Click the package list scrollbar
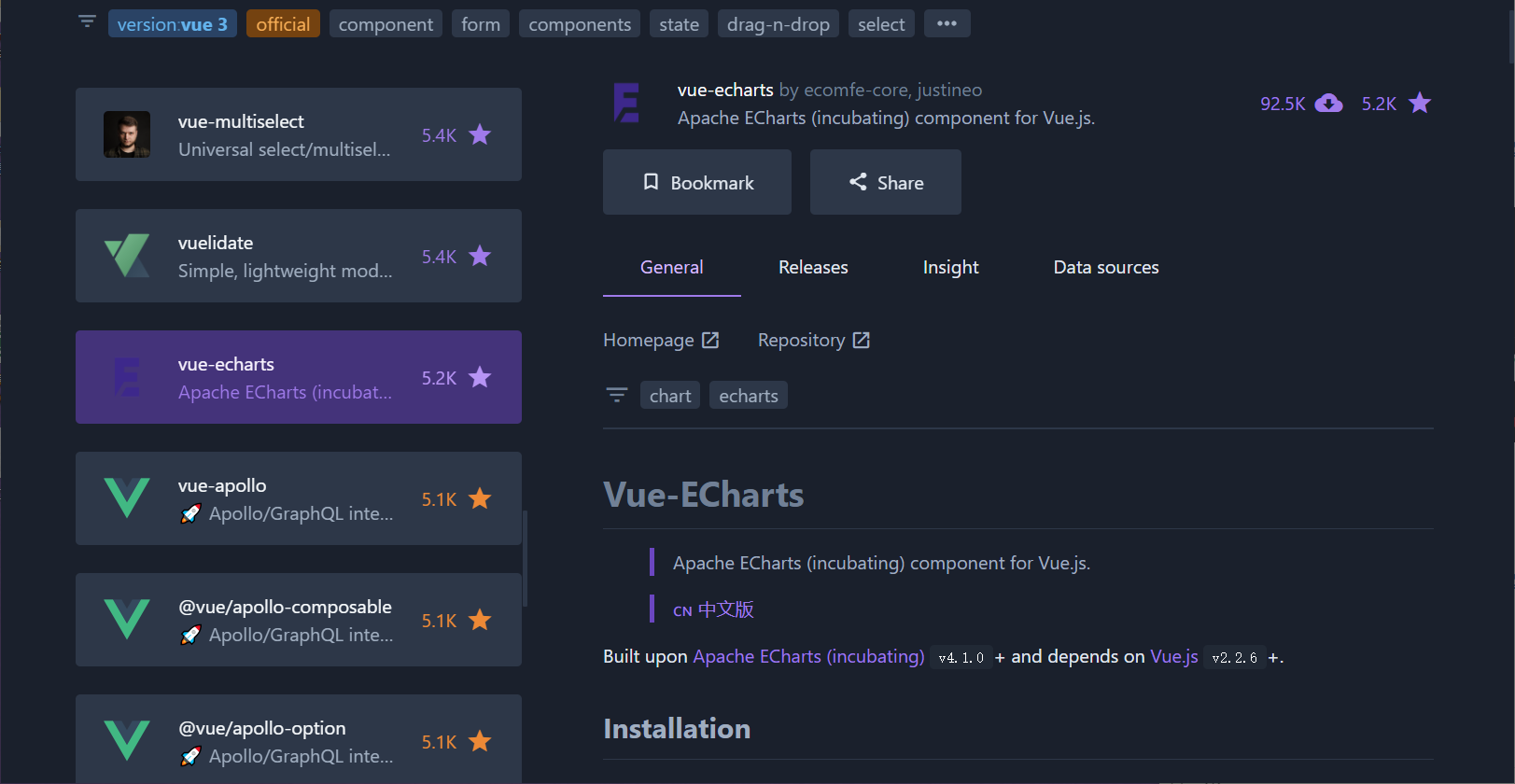1515x784 pixels. click(x=526, y=558)
